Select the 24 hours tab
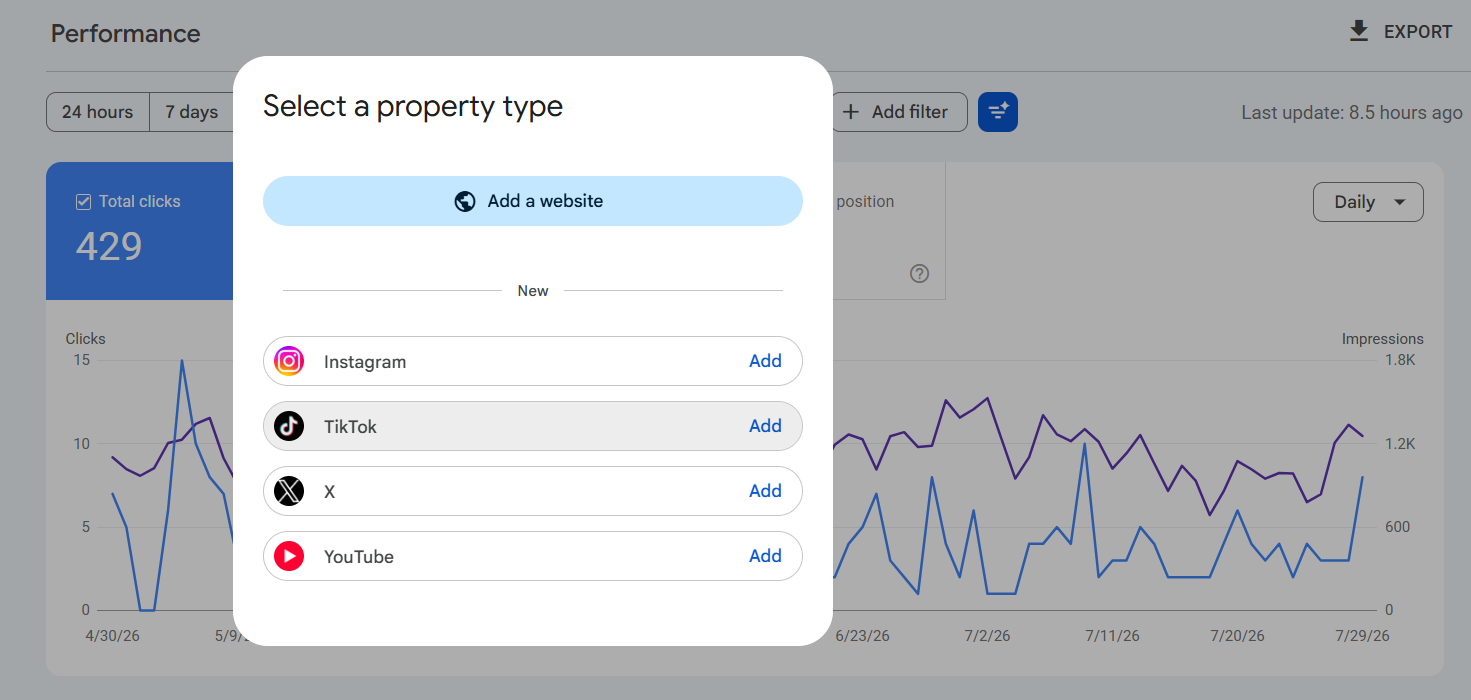 pos(98,112)
